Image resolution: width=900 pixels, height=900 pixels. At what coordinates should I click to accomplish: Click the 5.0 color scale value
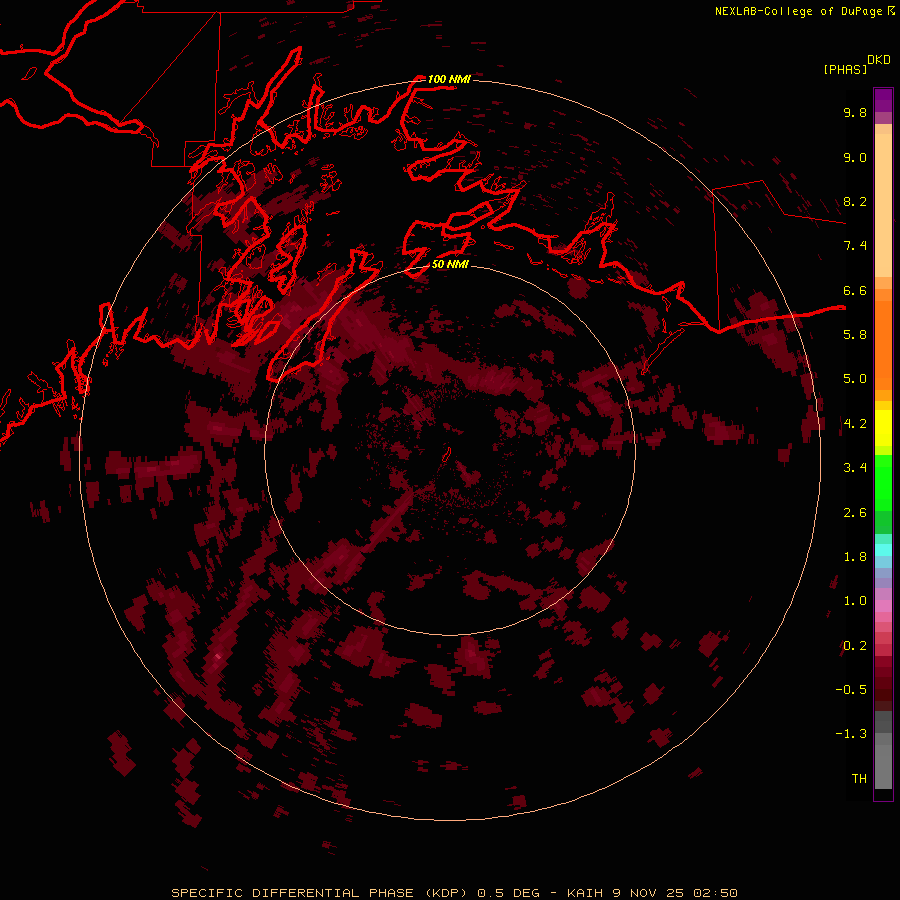[x=855, y=379]
